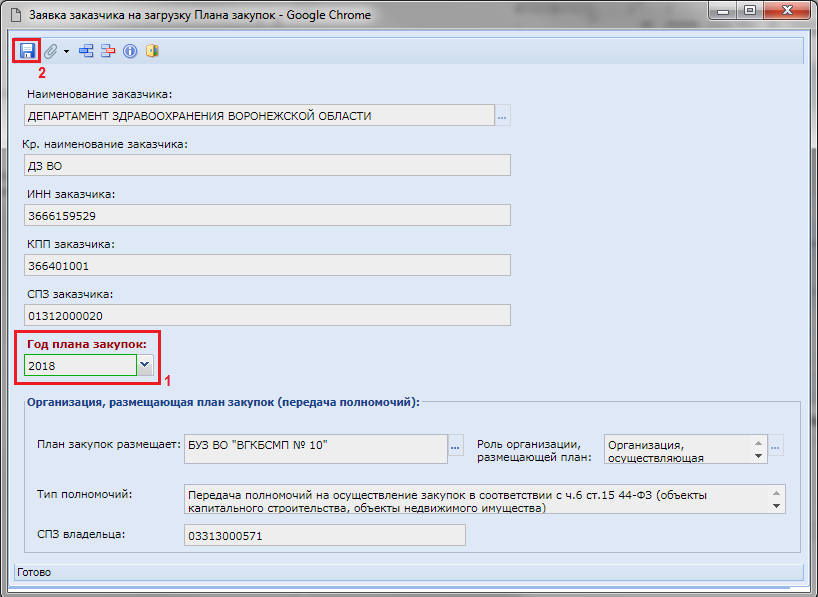
Task: Click the Кр. наименование заказчика field
Action: pyautogui.click(x=266, y=165)
